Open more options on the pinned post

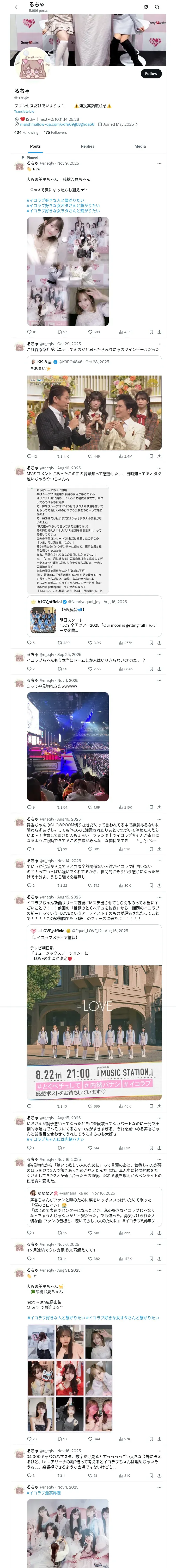pos(159,163)
